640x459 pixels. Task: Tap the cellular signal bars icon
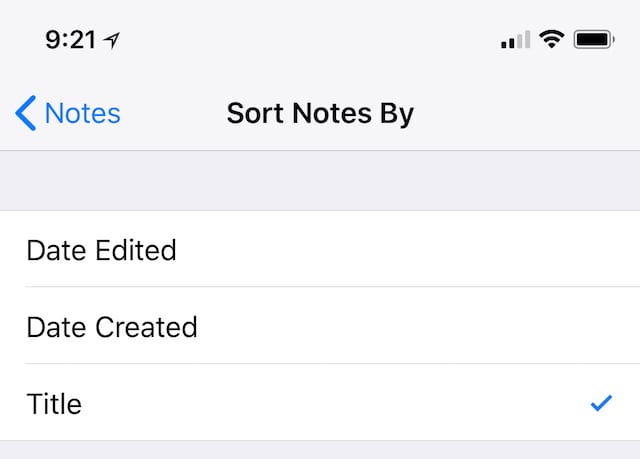click(x=514, y=40)
